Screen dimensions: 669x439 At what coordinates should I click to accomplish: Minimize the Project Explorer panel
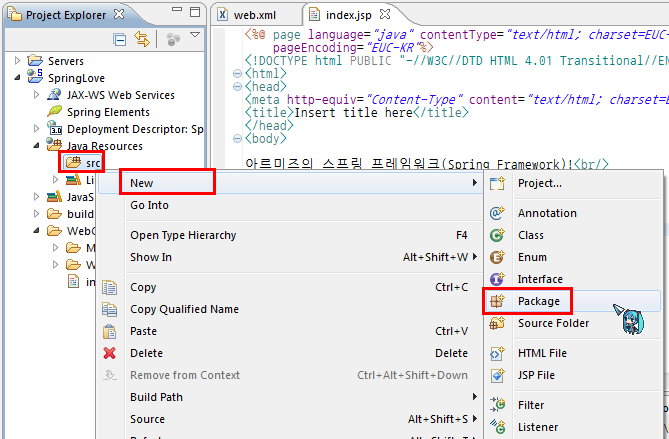click(177, 9)
